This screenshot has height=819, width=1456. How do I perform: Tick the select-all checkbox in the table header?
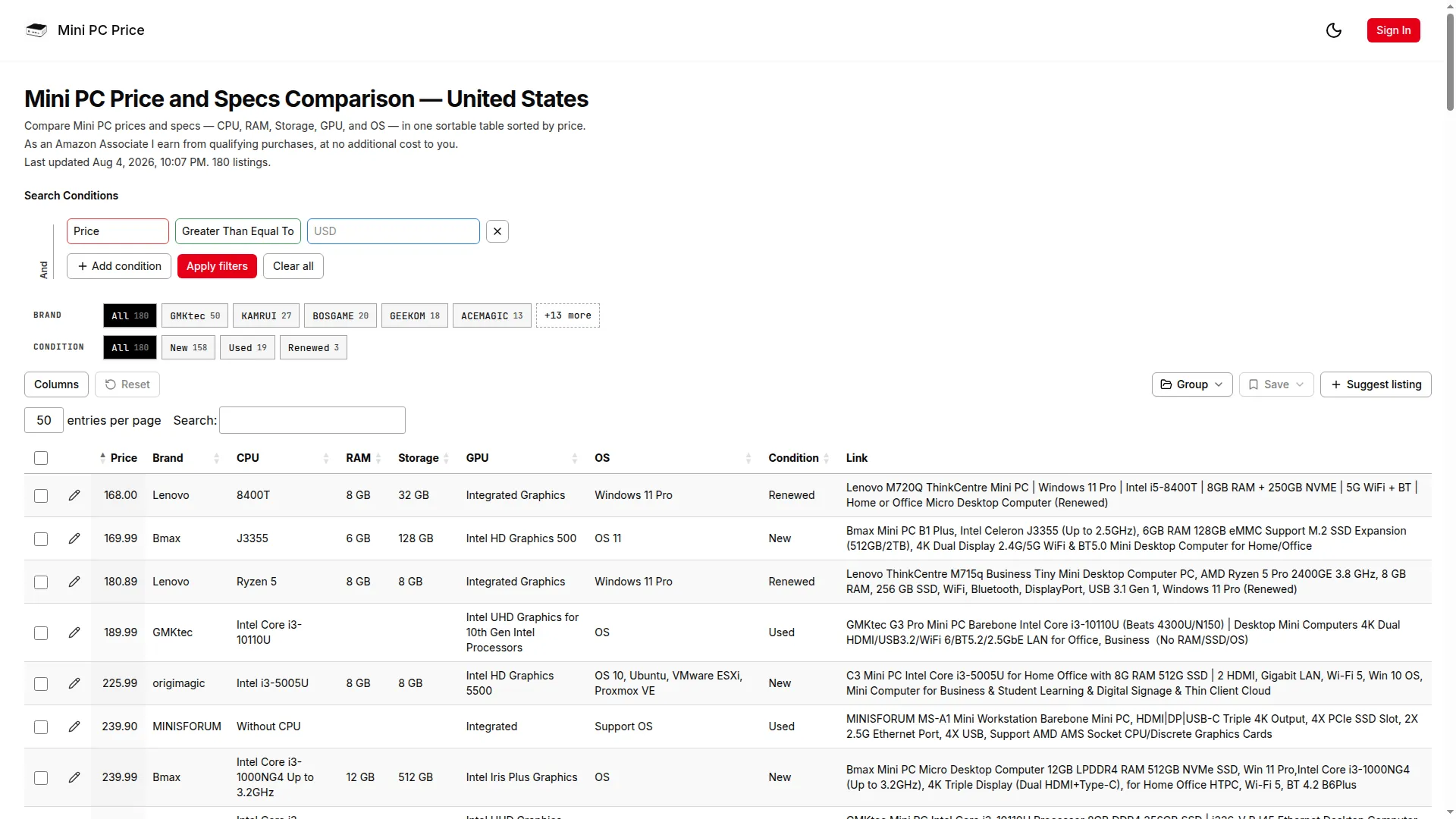(x=41, y=458)
